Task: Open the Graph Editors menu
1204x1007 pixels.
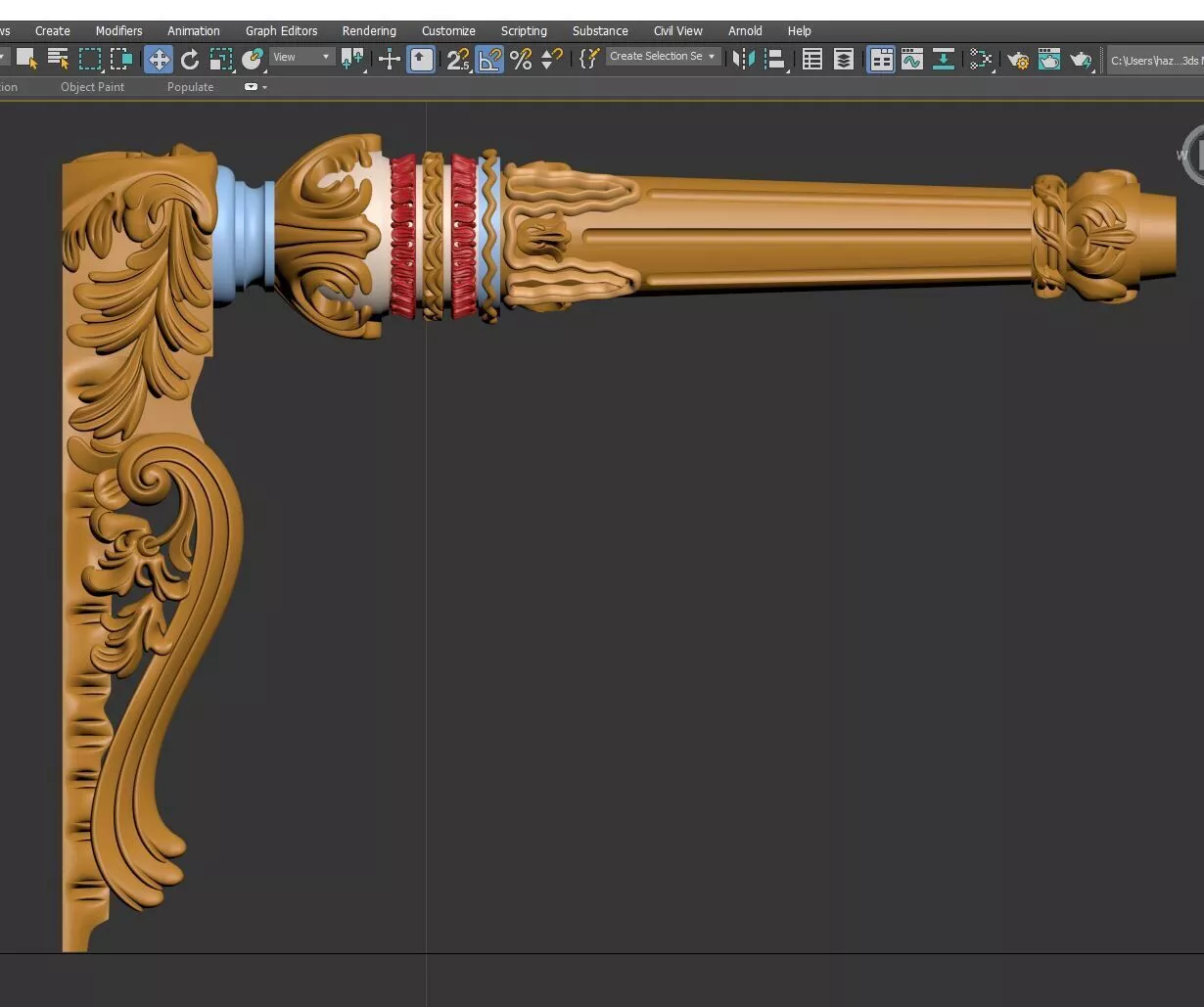Action: click(282, 31)
